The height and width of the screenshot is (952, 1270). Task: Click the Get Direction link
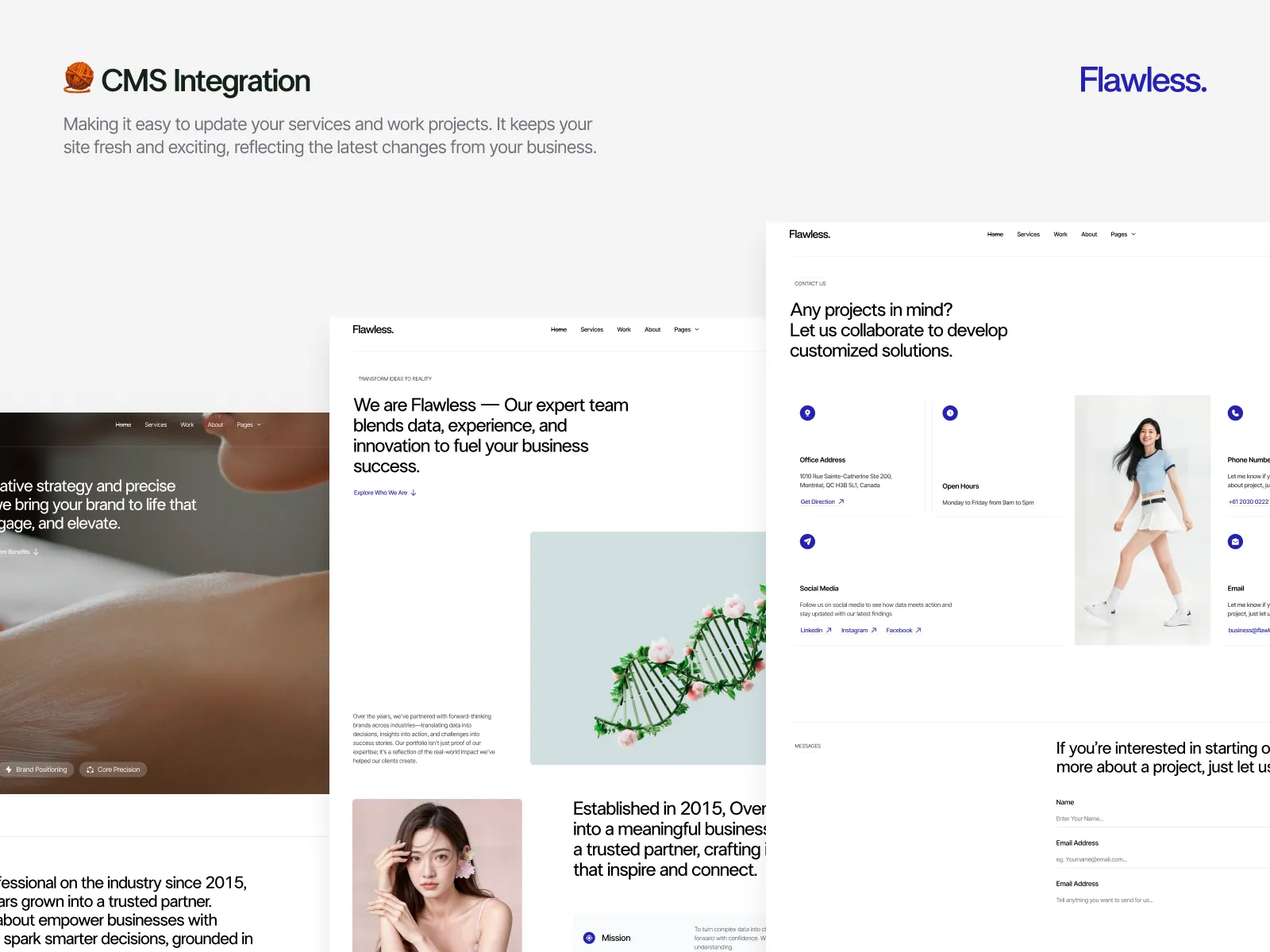click(822, 501)
